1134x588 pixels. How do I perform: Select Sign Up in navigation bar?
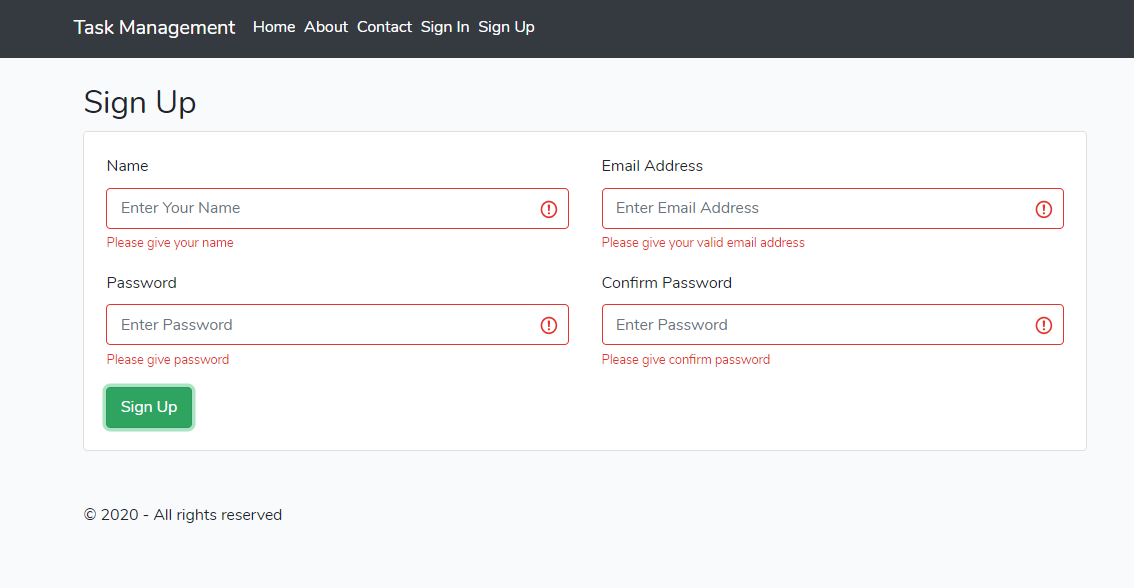pos(506,27)
